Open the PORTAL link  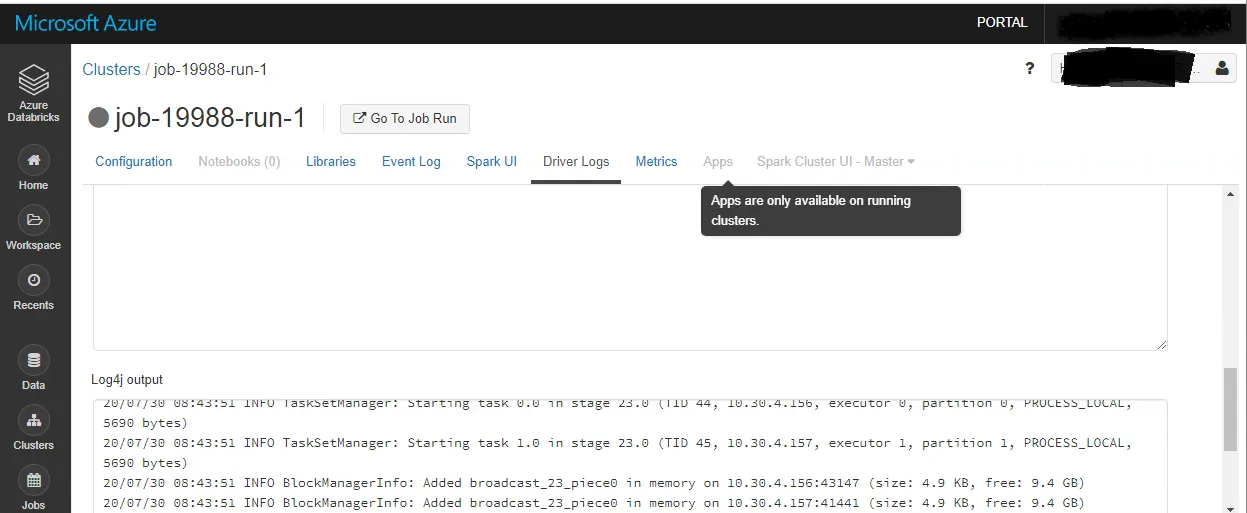tap(1002, 22)
